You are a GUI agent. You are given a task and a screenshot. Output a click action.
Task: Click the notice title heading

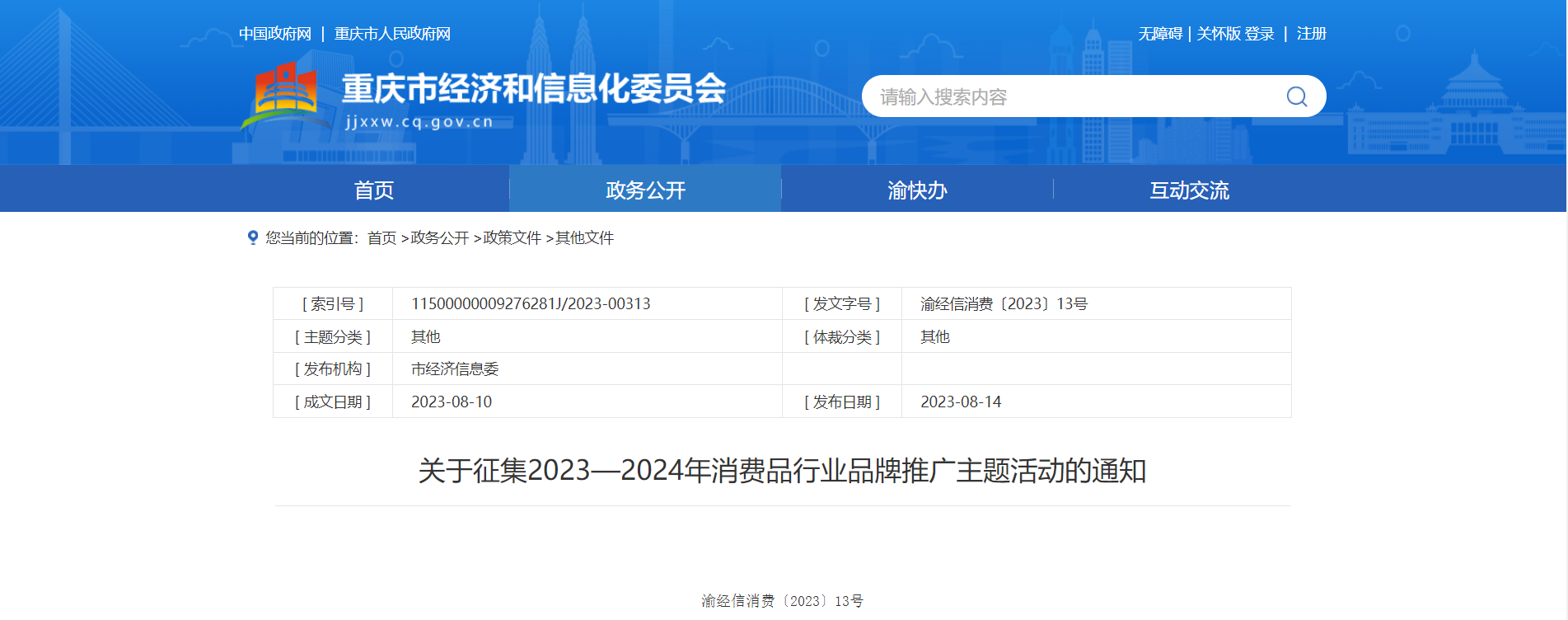pos(782,471)
